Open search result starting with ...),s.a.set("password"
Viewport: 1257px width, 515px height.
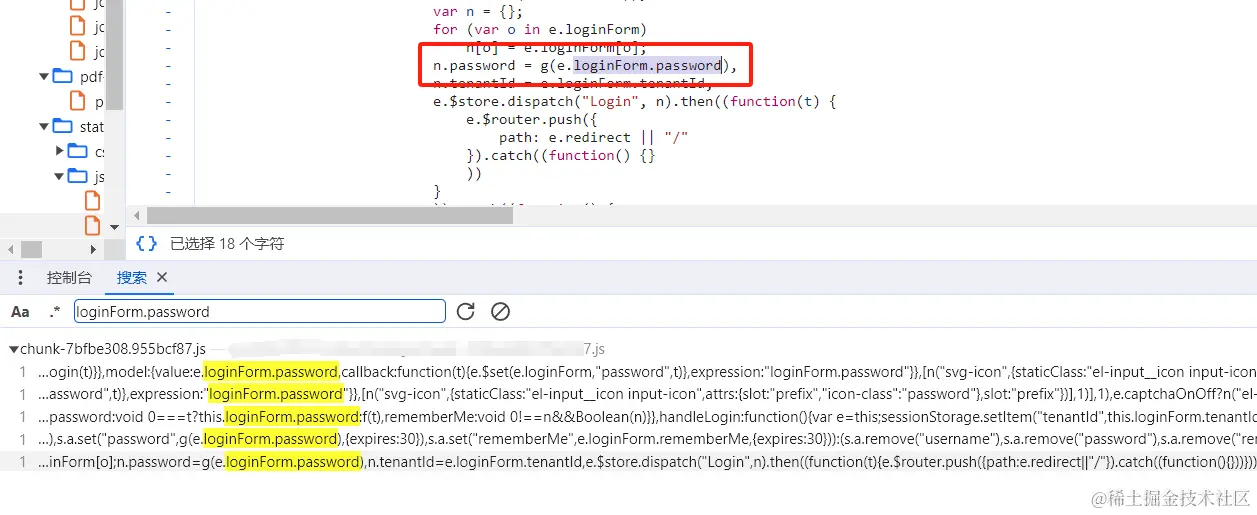click(647, 439)
